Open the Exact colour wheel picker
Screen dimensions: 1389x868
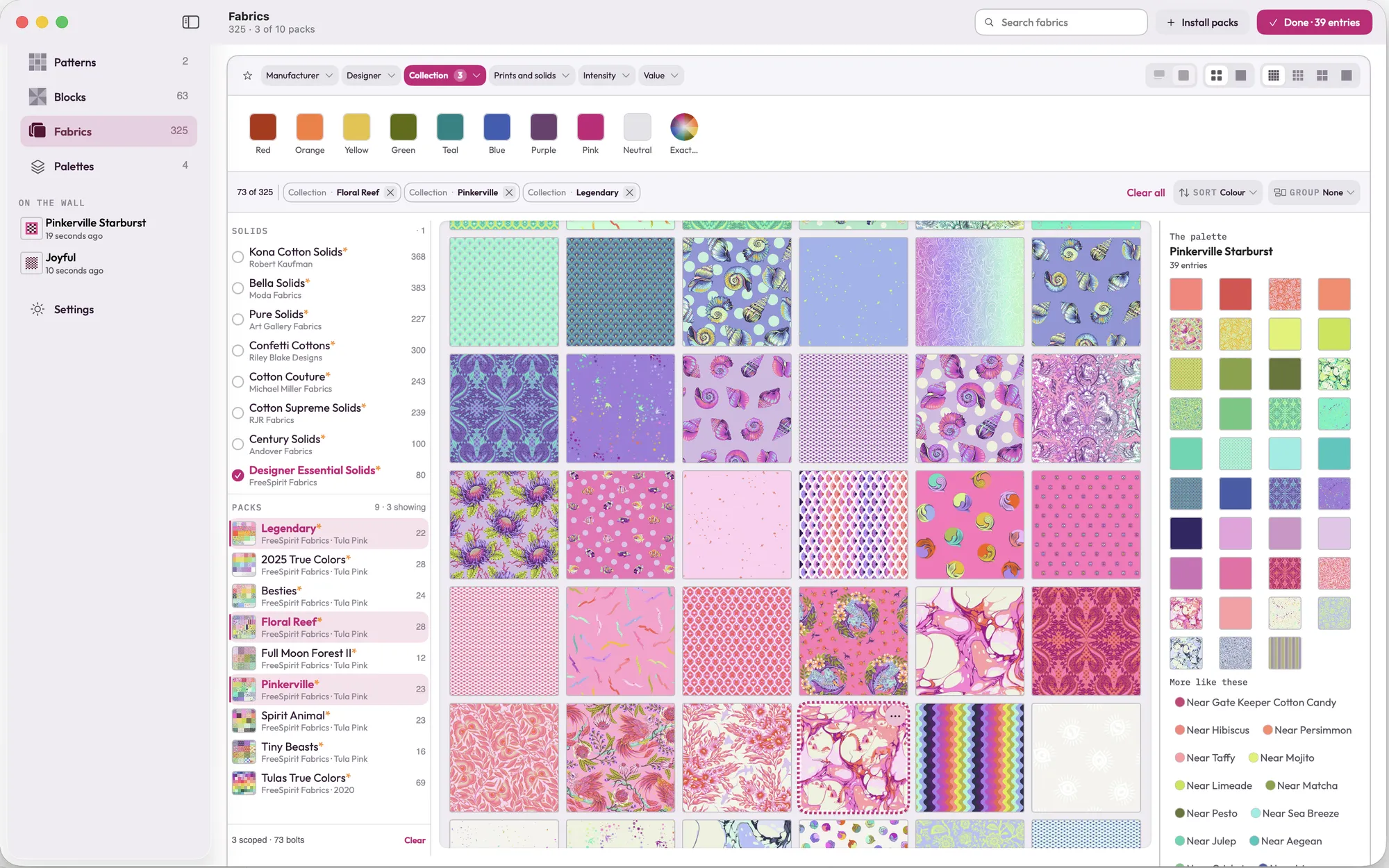pyautogui.click(x=684, y=127)
